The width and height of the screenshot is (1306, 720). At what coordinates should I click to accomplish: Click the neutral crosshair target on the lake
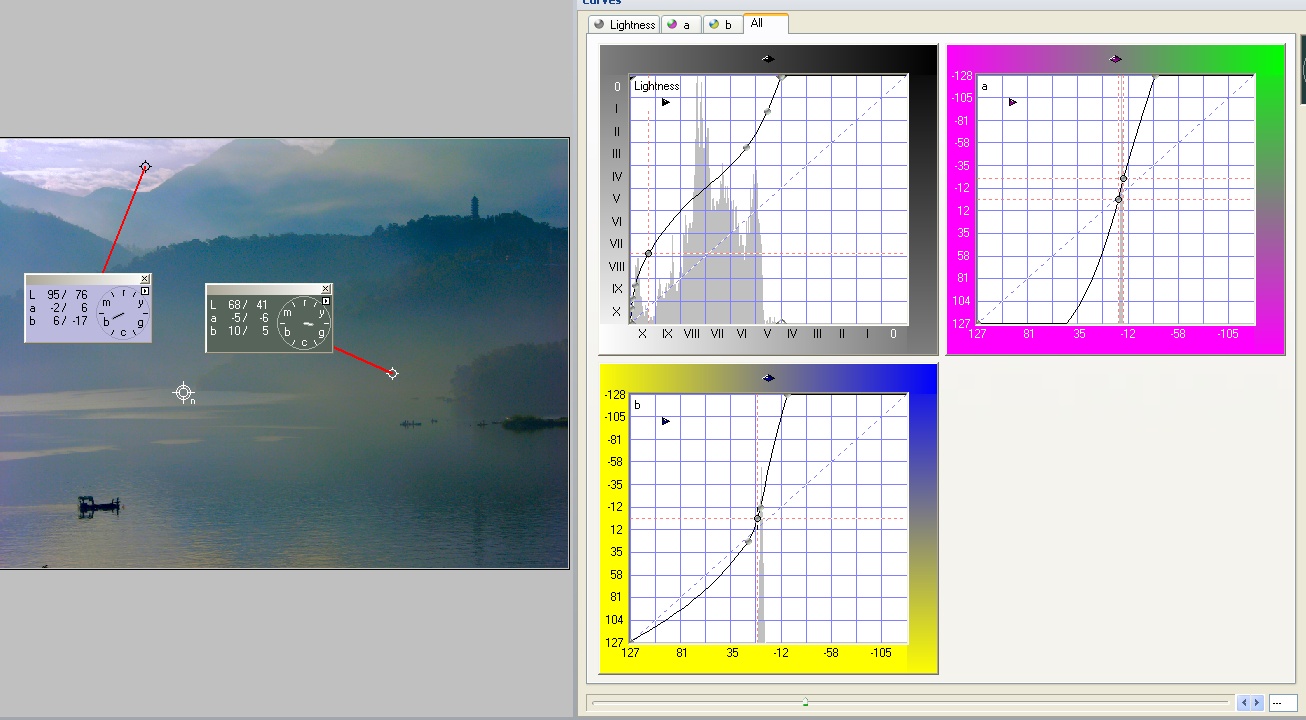[x=183, y=392]
